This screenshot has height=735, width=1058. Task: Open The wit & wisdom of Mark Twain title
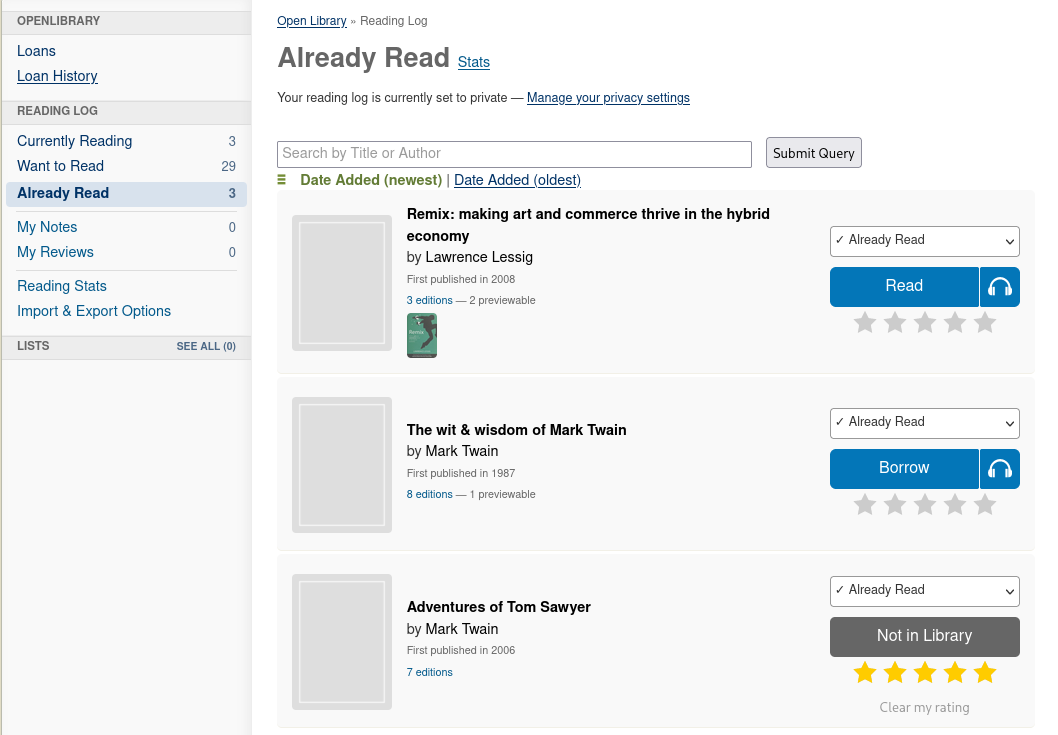[x=516, y=430]
